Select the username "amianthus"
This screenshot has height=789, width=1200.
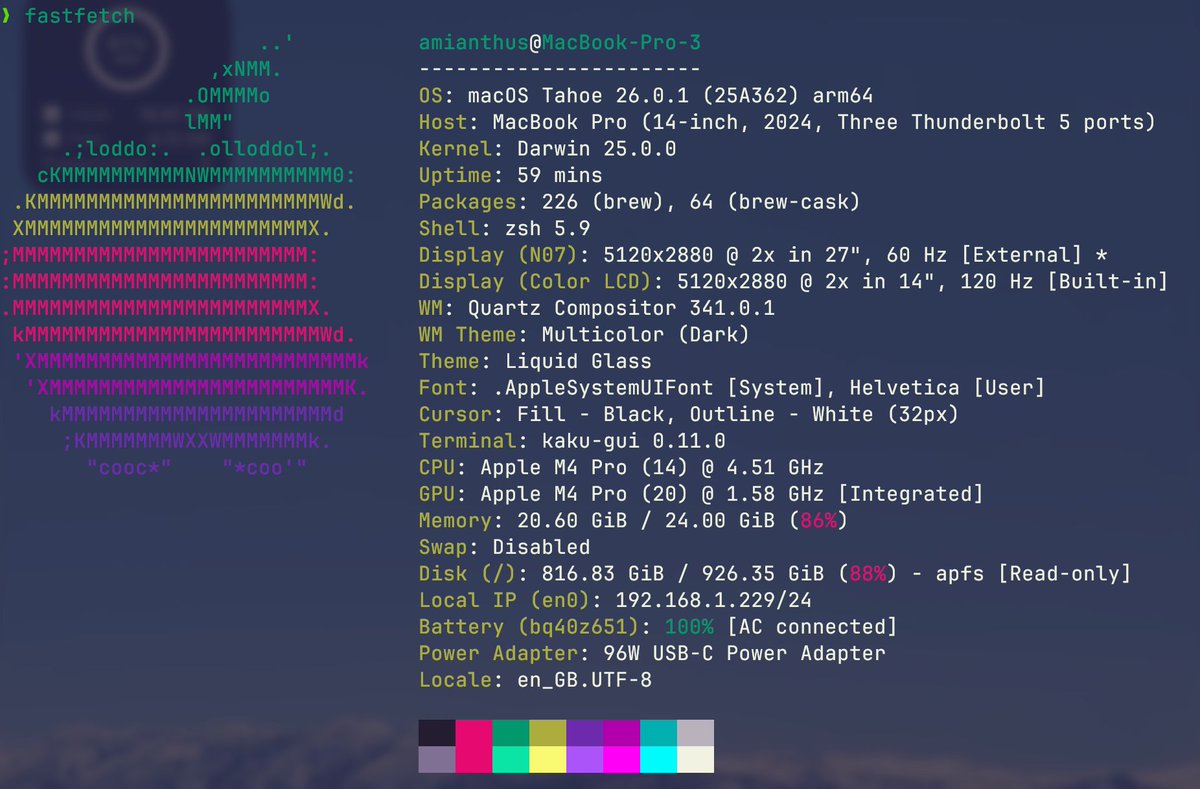pos(474,44)
